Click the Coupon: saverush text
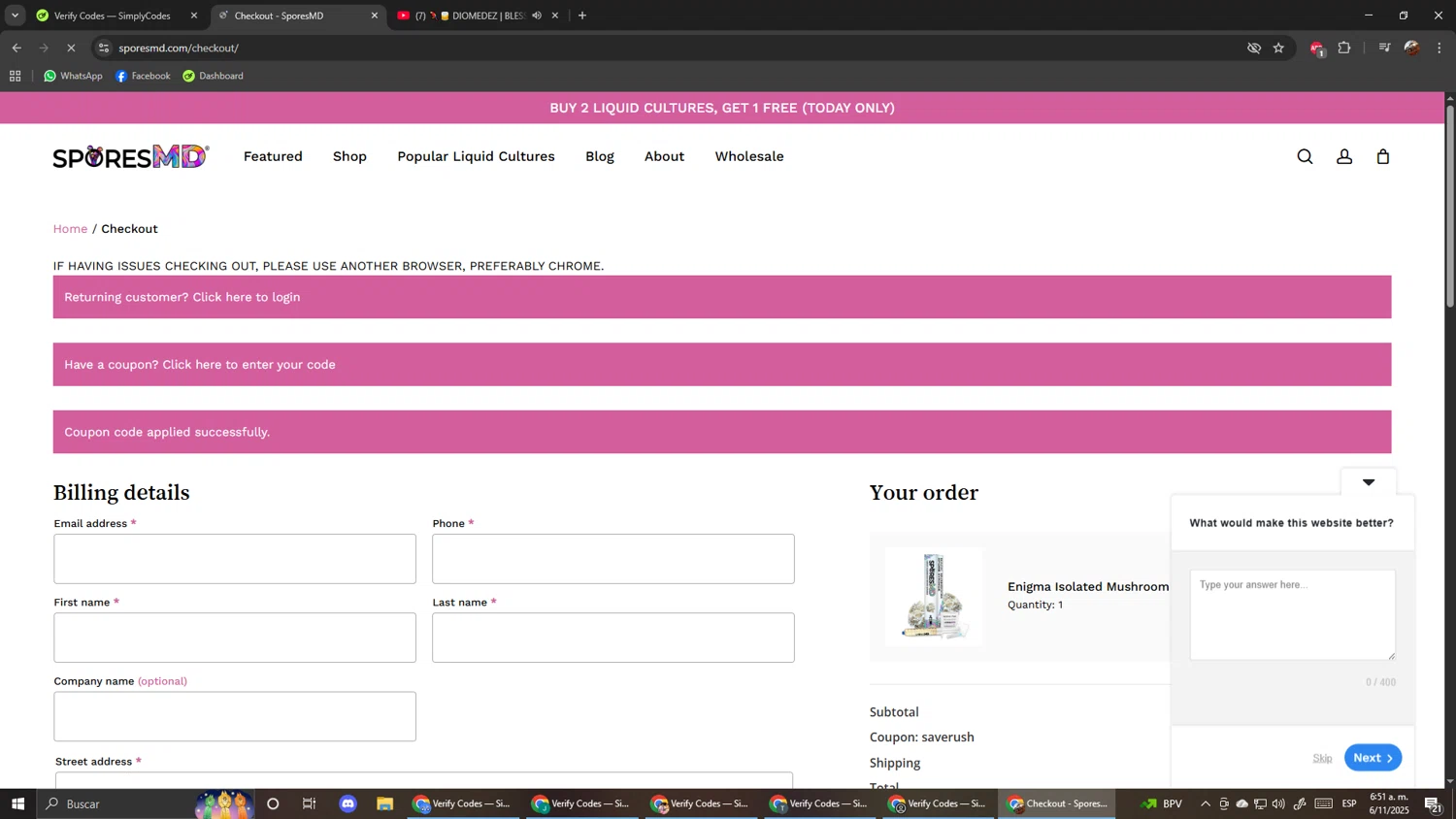The height and width of the screenshot is (819, 1456). 922,737
